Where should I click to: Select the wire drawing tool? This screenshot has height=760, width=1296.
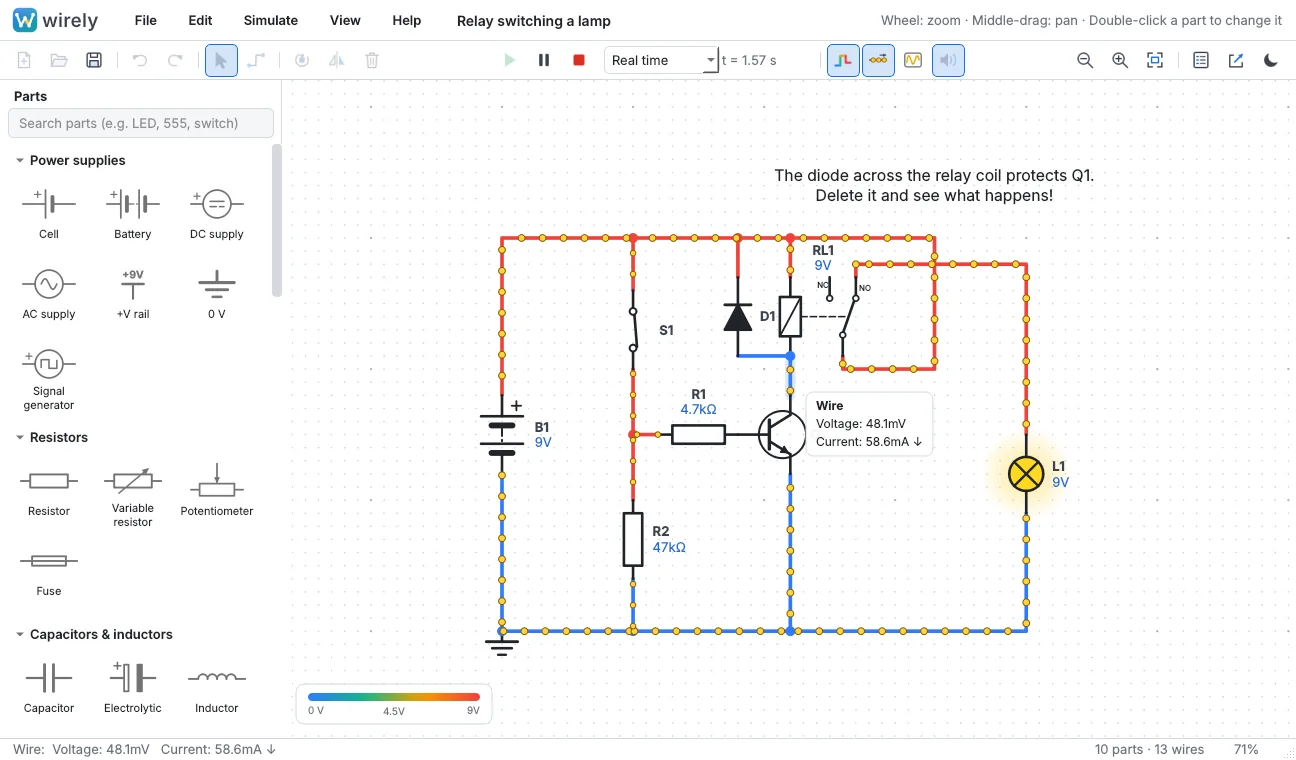256,60
